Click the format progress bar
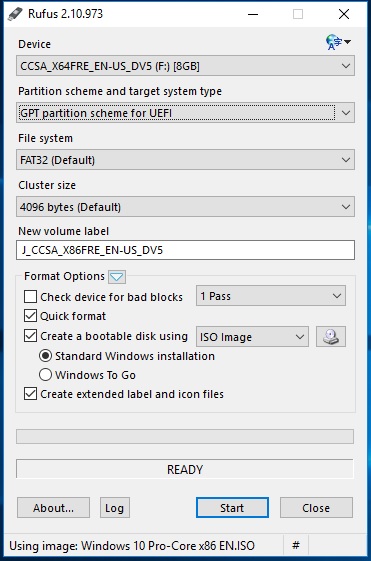Viewport: 371px width, 561px height. 185,436
